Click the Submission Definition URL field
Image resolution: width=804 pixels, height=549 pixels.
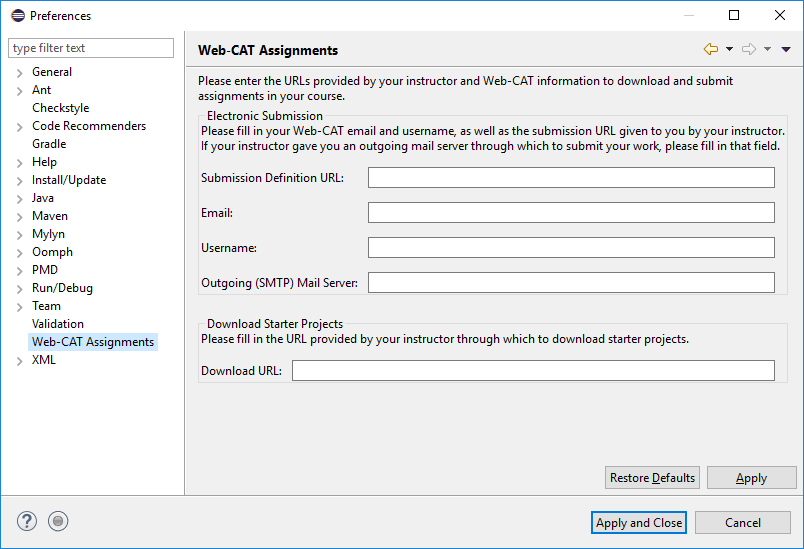[x=571, y=178]
